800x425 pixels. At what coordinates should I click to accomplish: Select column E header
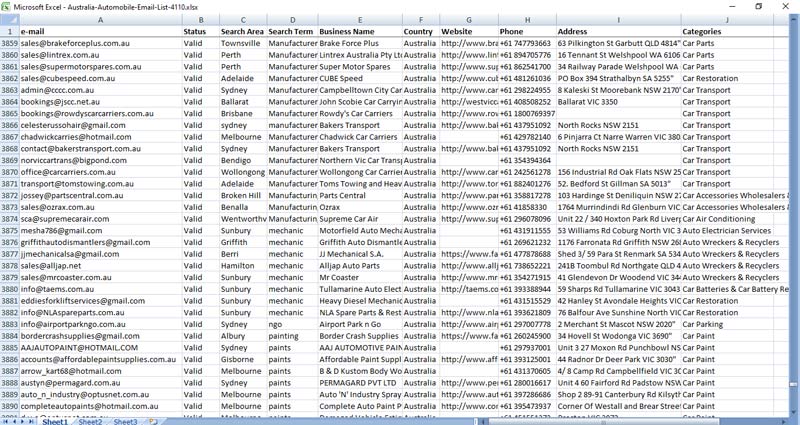360,20
